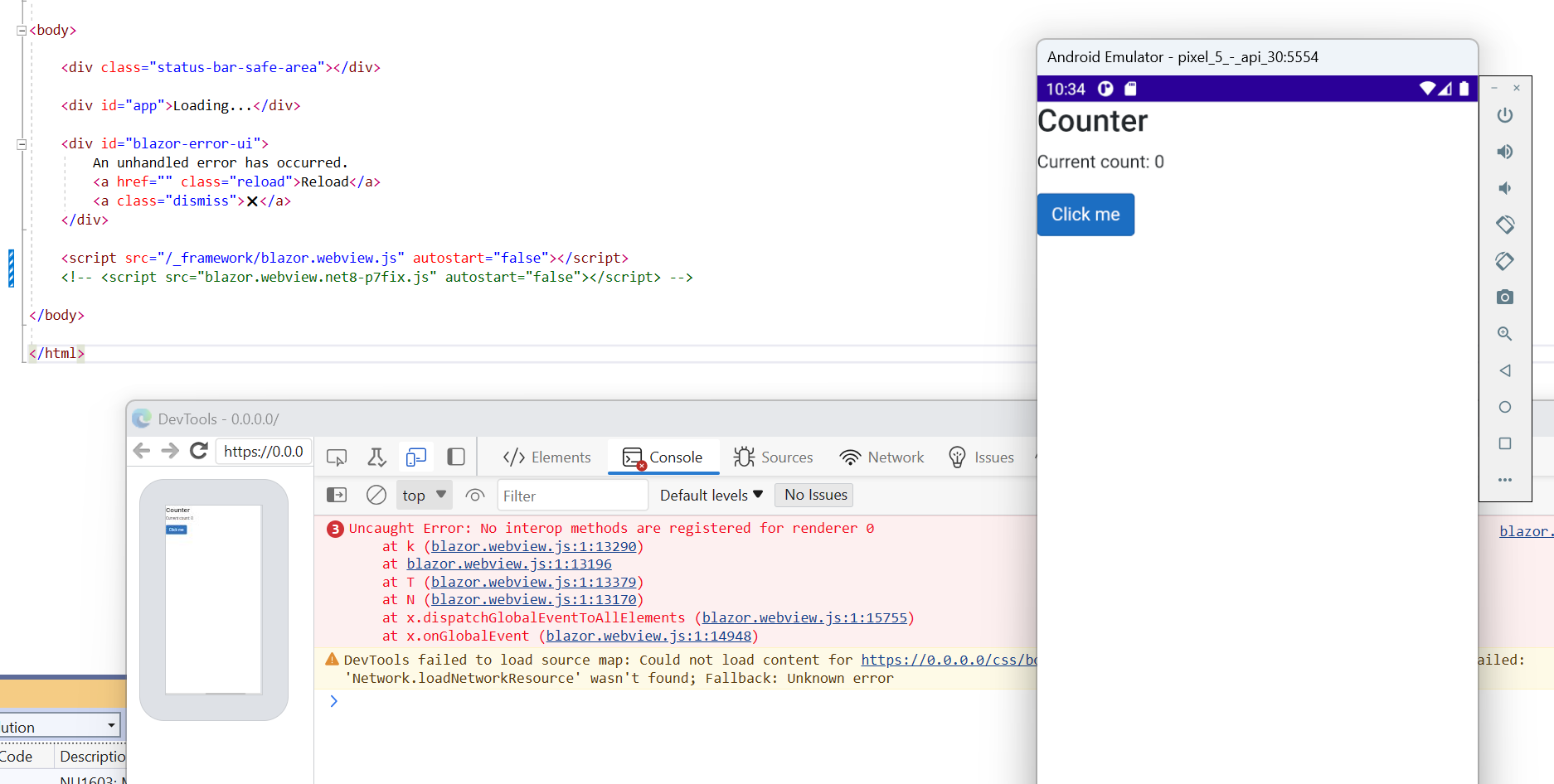Switch to the Sources tab
The width and height of the screenshot is (1554, 784).
(773, 457)
